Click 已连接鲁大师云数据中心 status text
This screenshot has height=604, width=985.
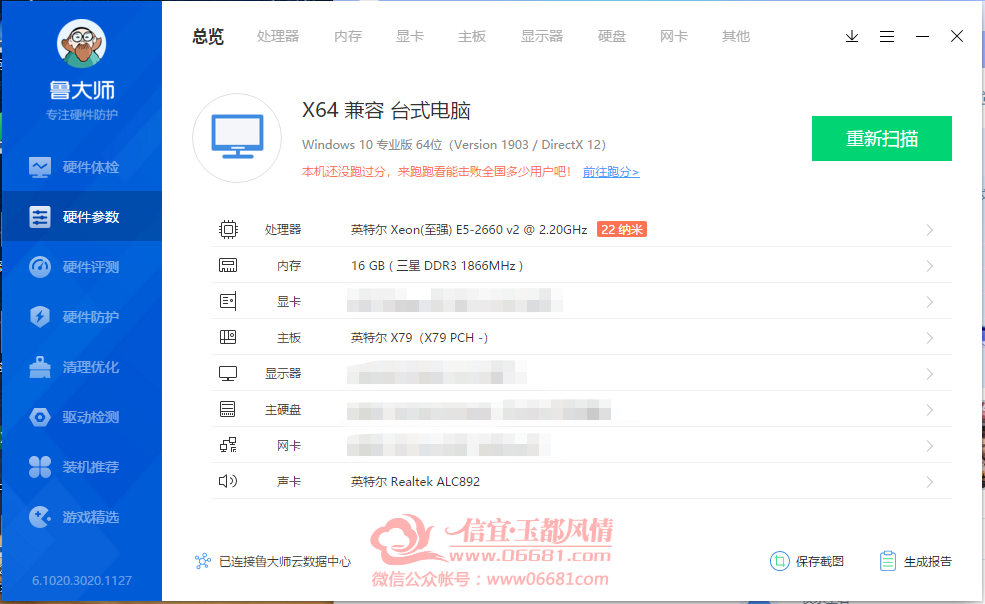(x=285, y=561)
